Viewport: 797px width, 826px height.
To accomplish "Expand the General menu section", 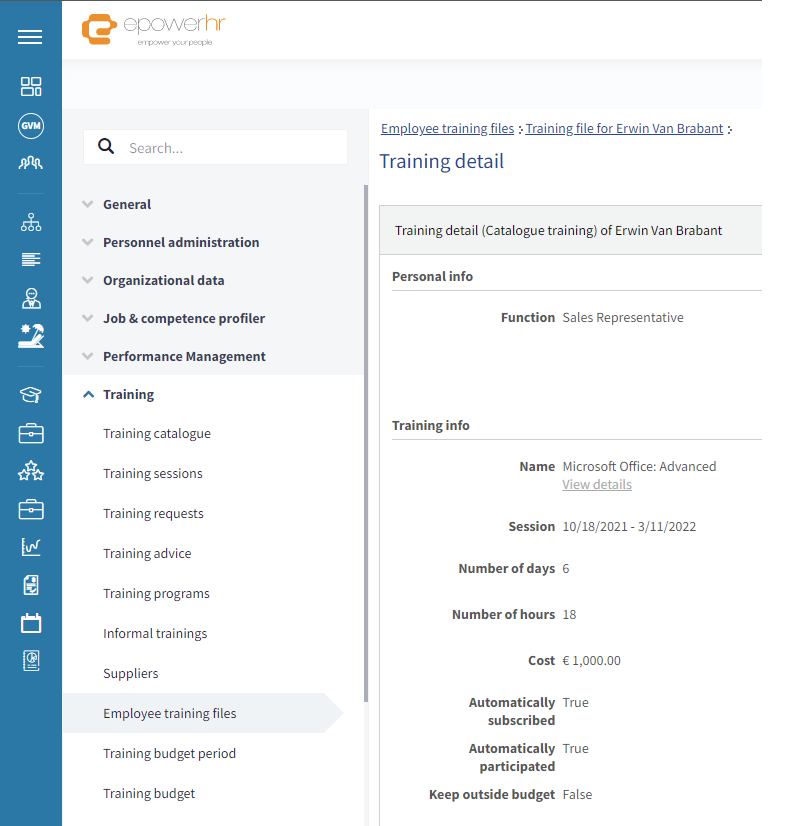I will 127,204.
